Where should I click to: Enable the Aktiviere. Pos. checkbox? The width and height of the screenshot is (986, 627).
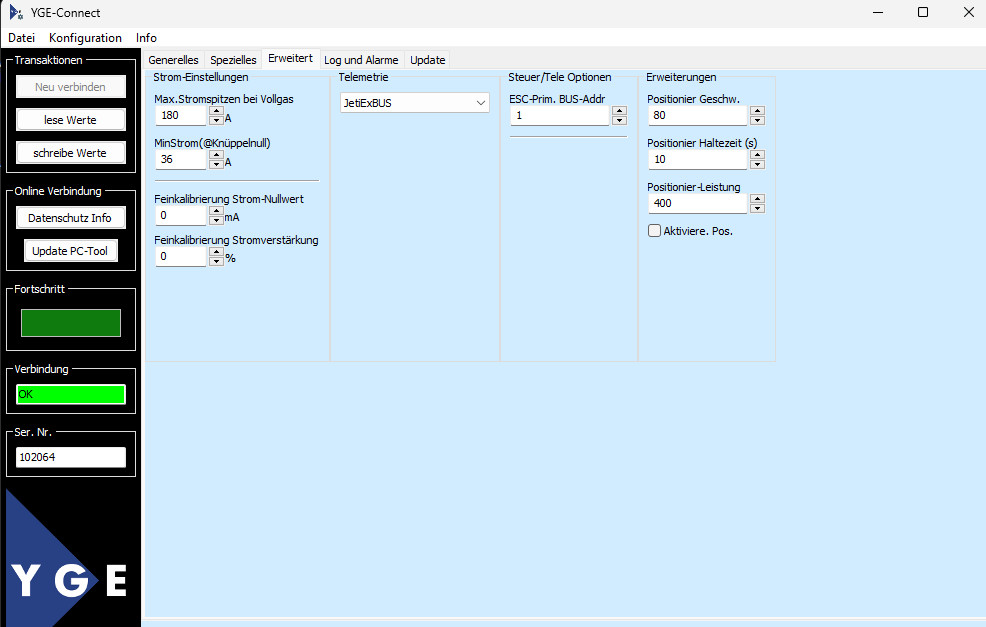coord(655,231)
